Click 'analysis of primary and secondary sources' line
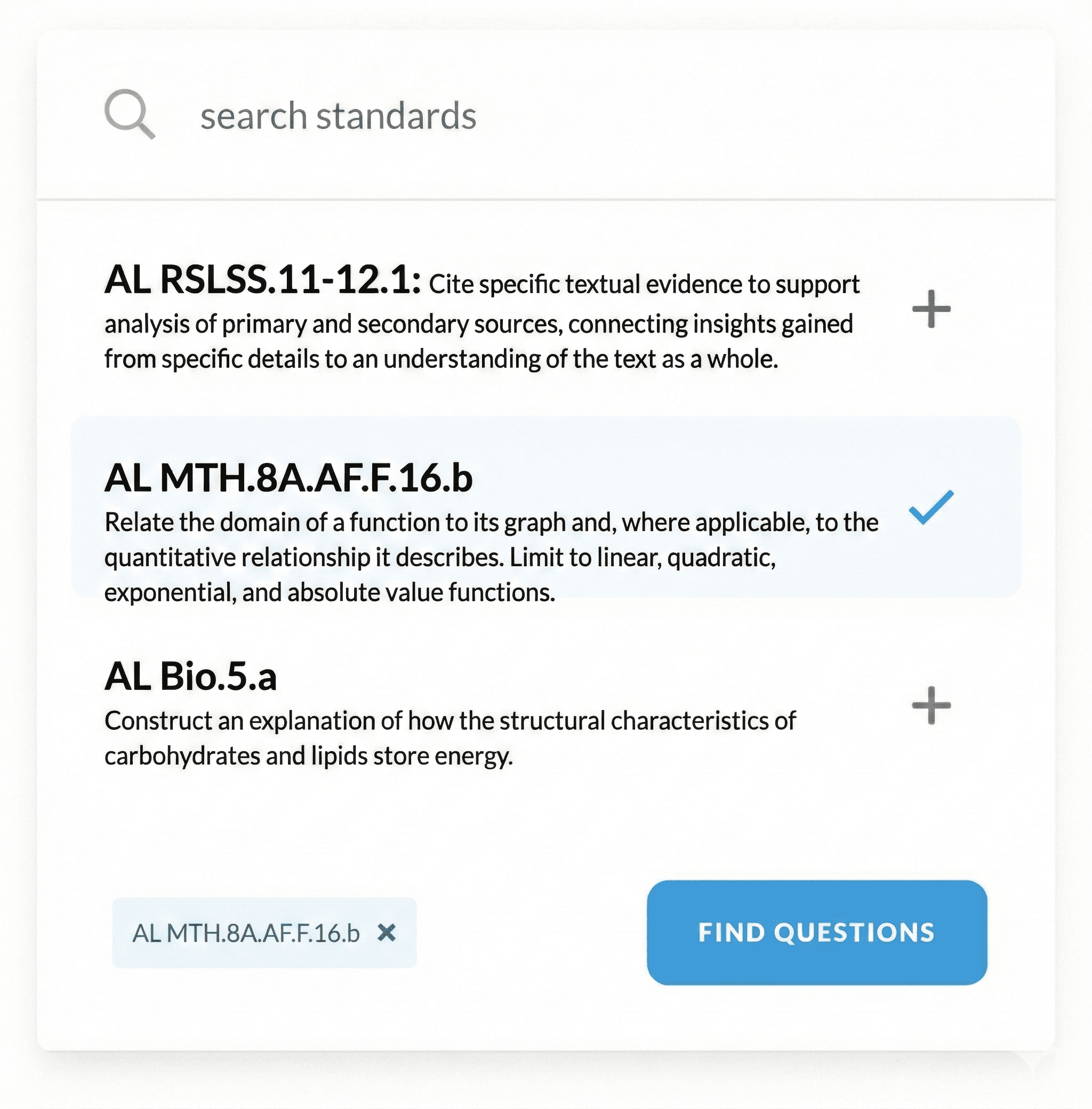The width and height of the screenshot is (1092, 1109). [478, 324]
